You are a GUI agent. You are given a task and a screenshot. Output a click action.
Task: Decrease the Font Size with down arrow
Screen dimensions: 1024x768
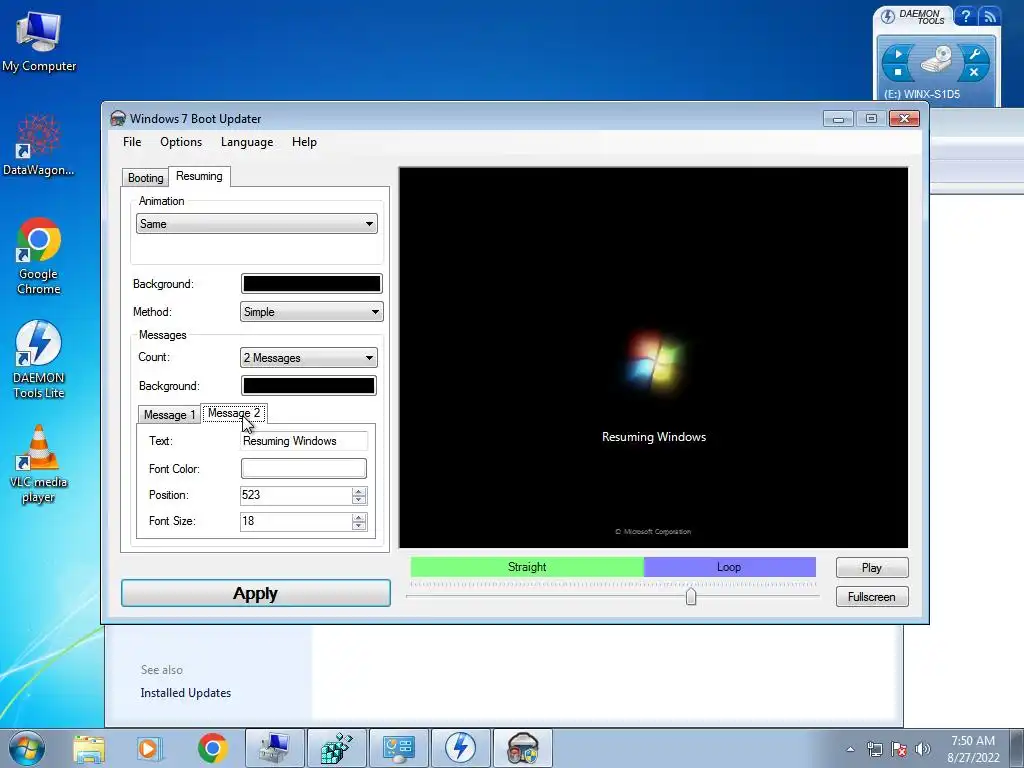pyautogui.click(x=359, y=526)
